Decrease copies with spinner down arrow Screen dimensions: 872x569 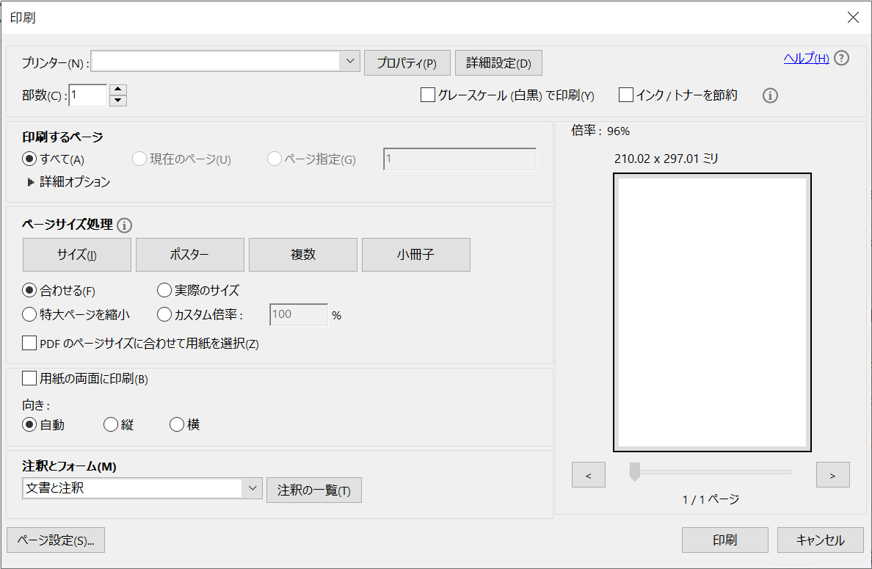(x=118, y=101)
